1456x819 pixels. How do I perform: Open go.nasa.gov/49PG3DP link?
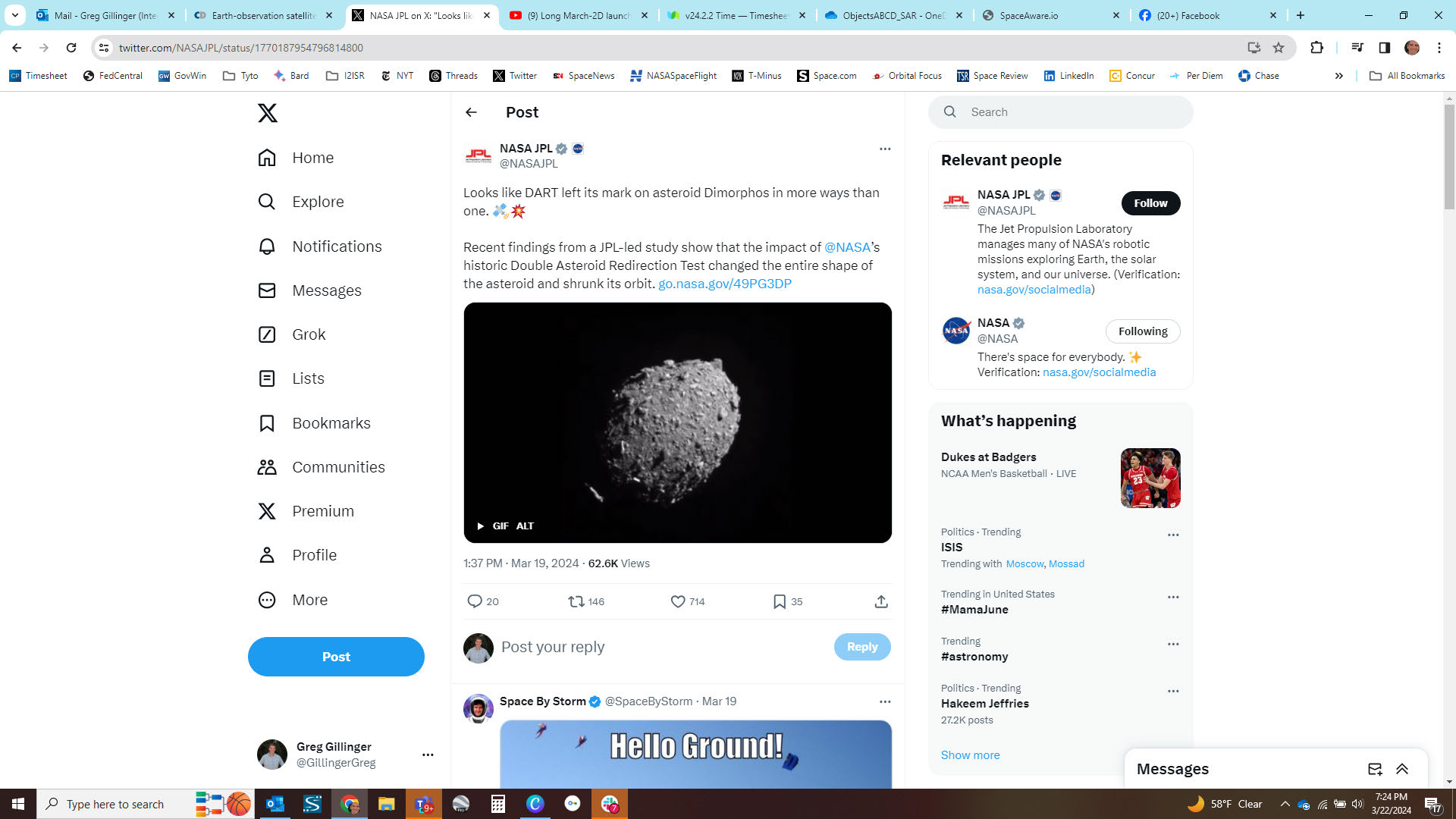[725, 284]
